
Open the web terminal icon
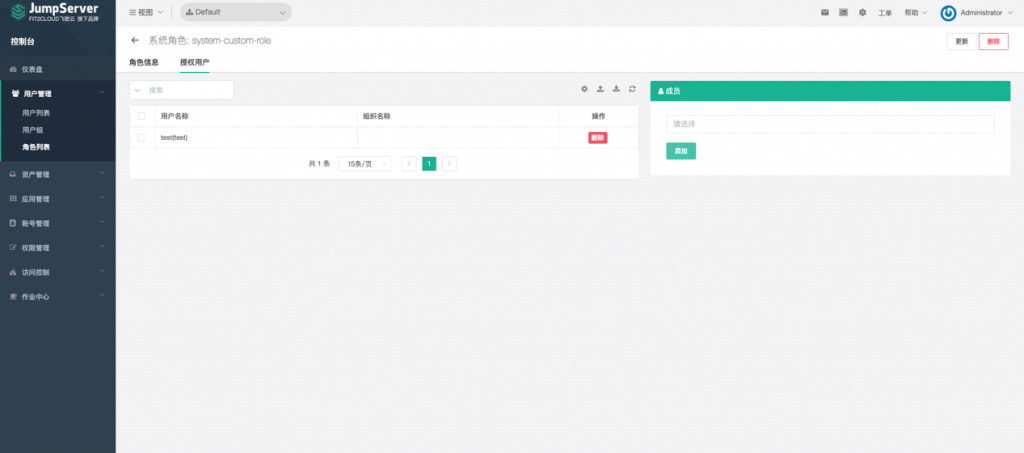[x=843, y=12]
